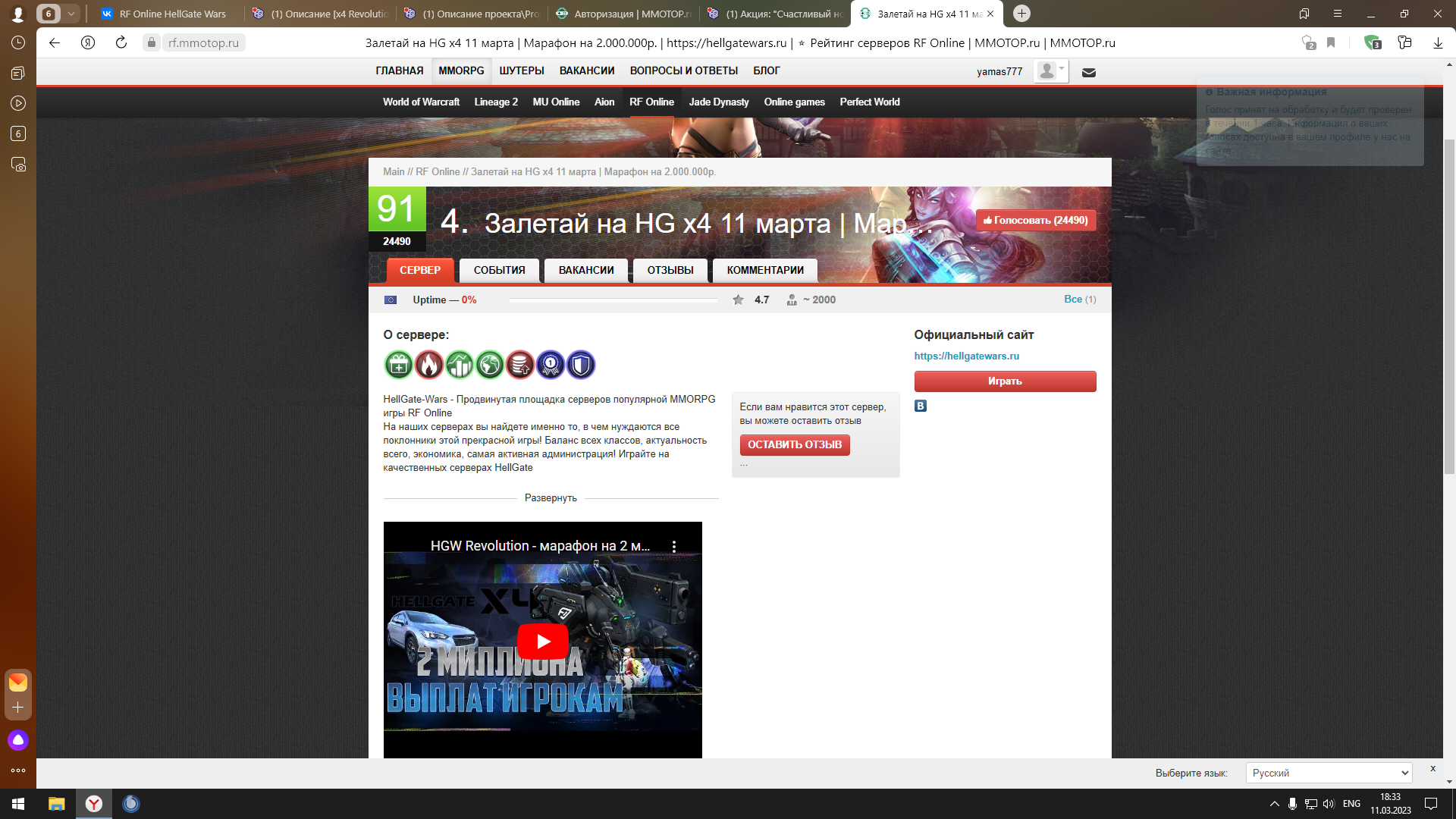Image resolution: width=1456 pixels, height=819 pixels.
Task: Click the red Играть button
Action: coord(1005,381)
